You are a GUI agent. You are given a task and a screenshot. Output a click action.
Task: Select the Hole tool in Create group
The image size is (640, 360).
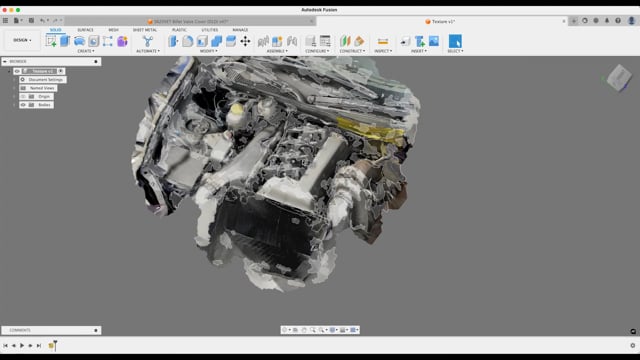click(93, 41)
